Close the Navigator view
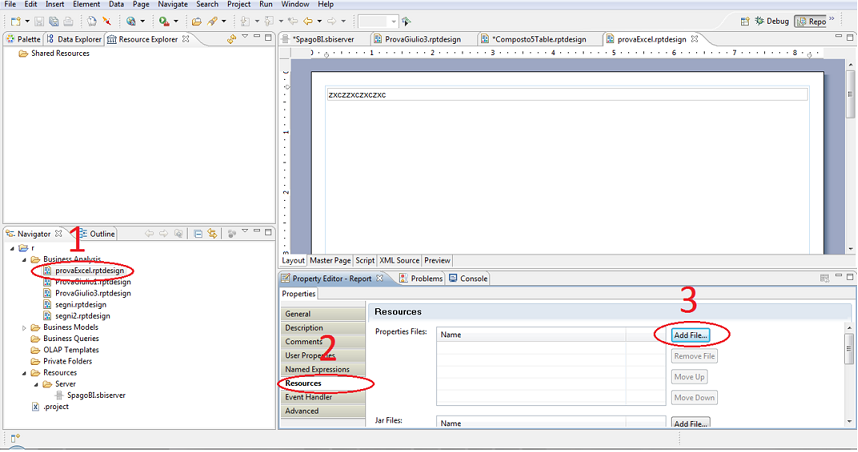 (59, 234)
